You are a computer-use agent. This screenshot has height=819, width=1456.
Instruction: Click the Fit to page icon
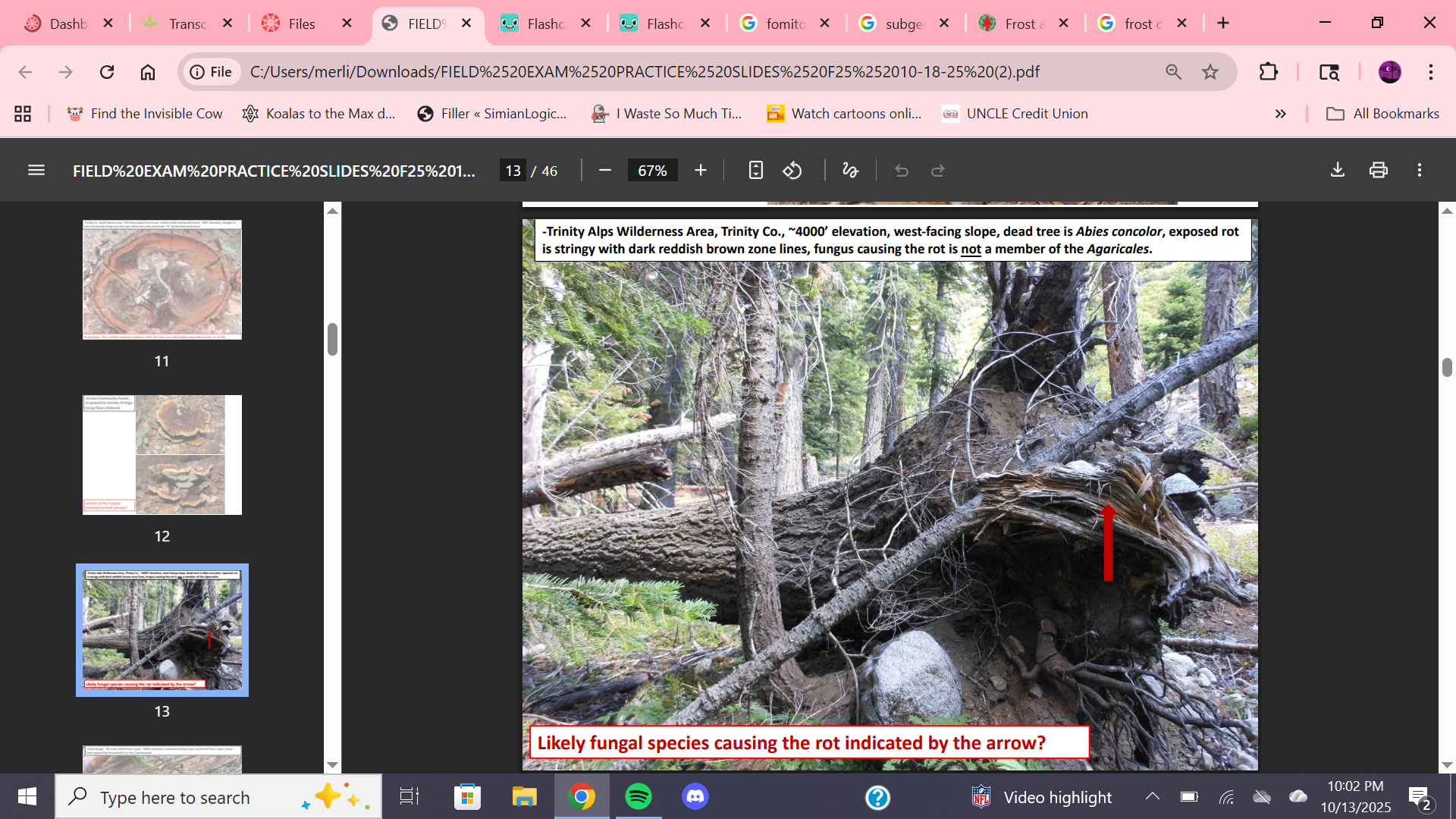click(755, 171)
